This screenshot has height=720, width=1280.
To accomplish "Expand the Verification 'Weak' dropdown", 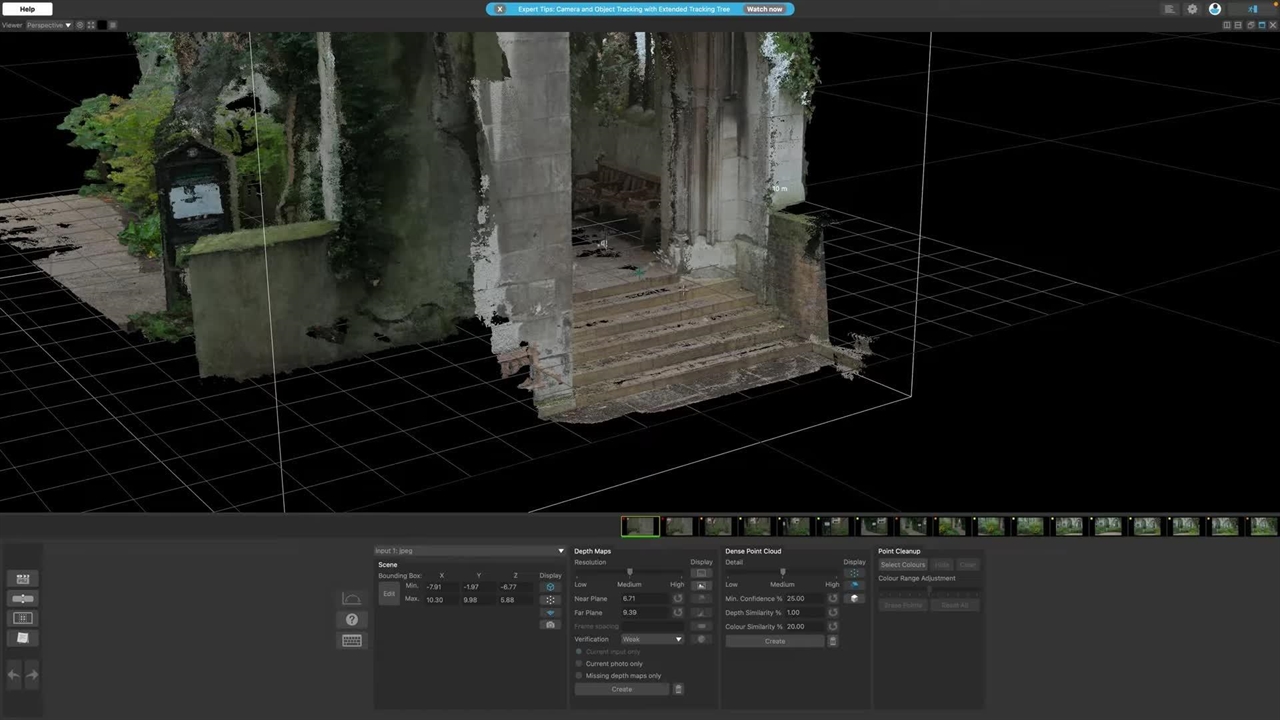I will [651, 639].
